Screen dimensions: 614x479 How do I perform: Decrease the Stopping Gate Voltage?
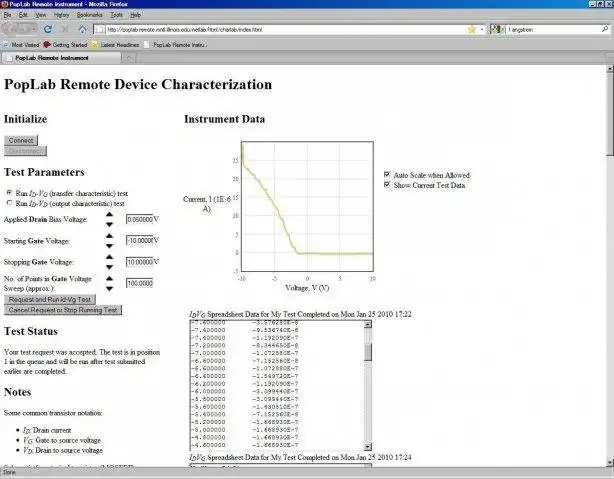[x=110, y=267]
